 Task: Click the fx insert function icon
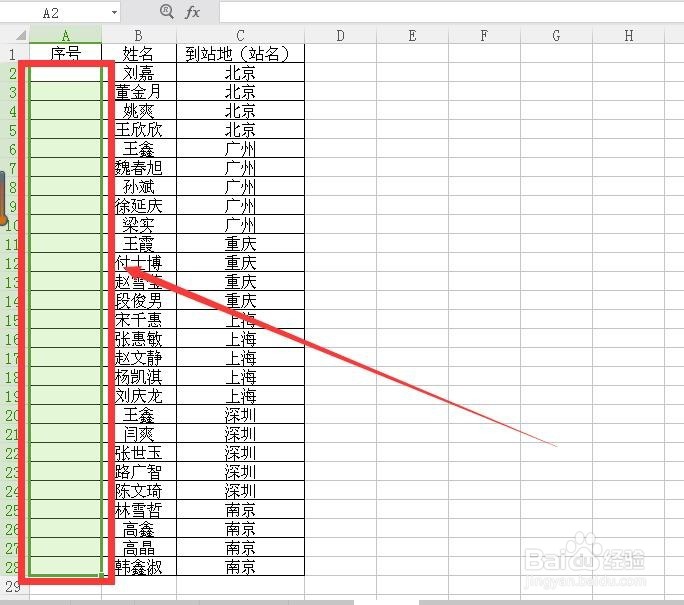coord(192,12)
